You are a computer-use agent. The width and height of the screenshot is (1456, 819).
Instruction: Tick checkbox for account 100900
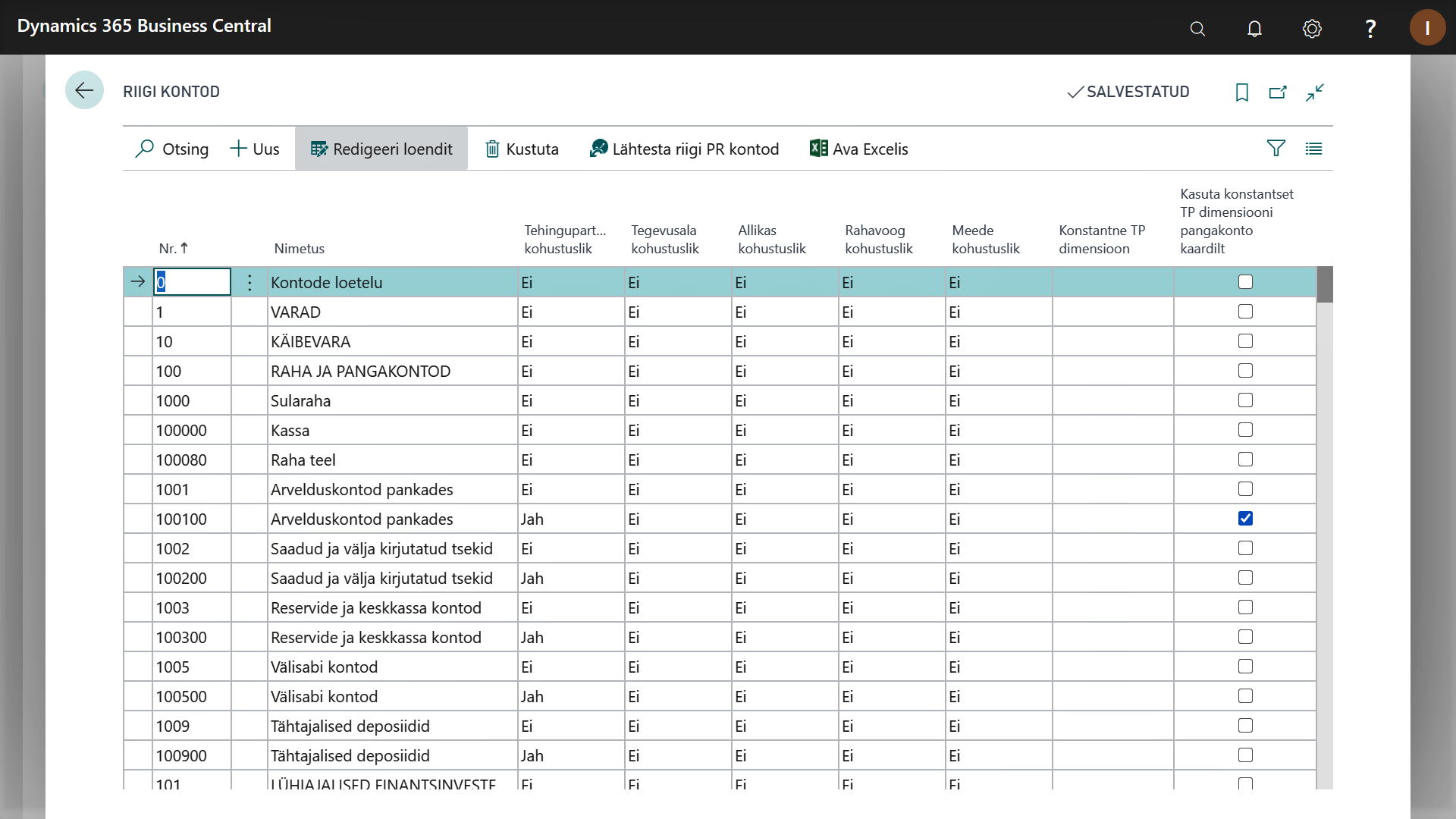coord(1245,755)
